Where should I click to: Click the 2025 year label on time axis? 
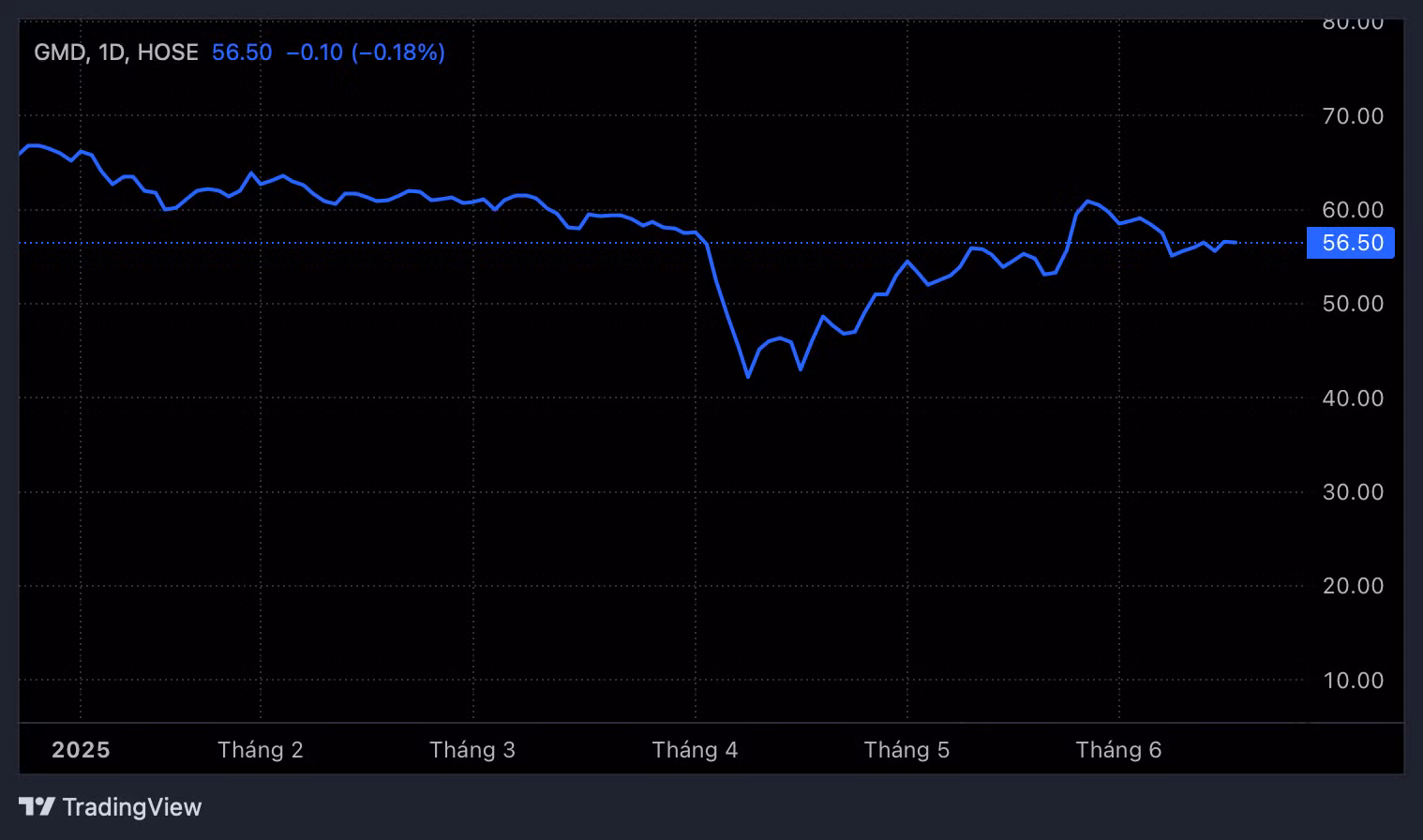(x=81, y=750)
